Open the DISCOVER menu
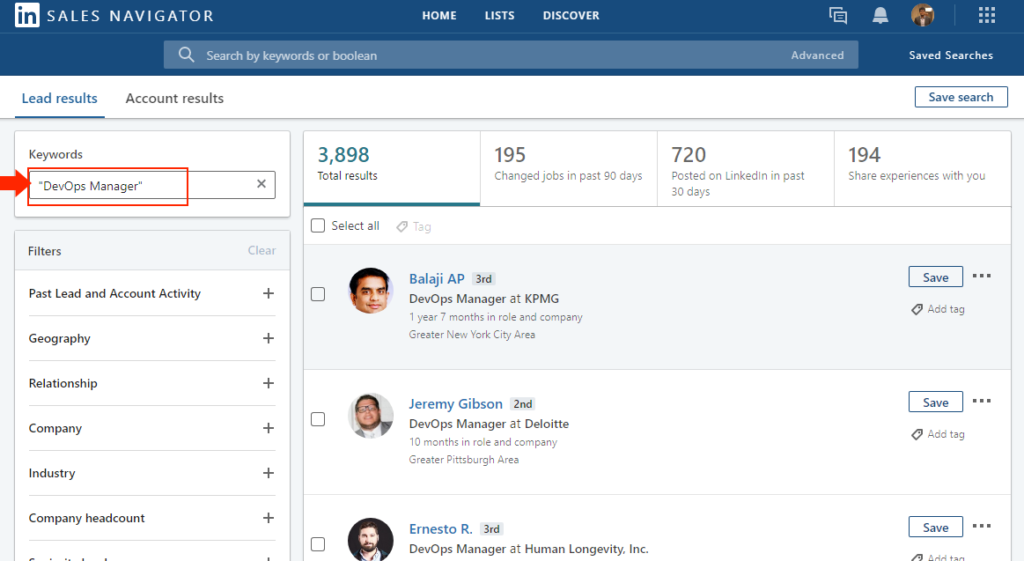Image resolution: width=1024 pixels, height=561 pixels. tap(571, 15)
